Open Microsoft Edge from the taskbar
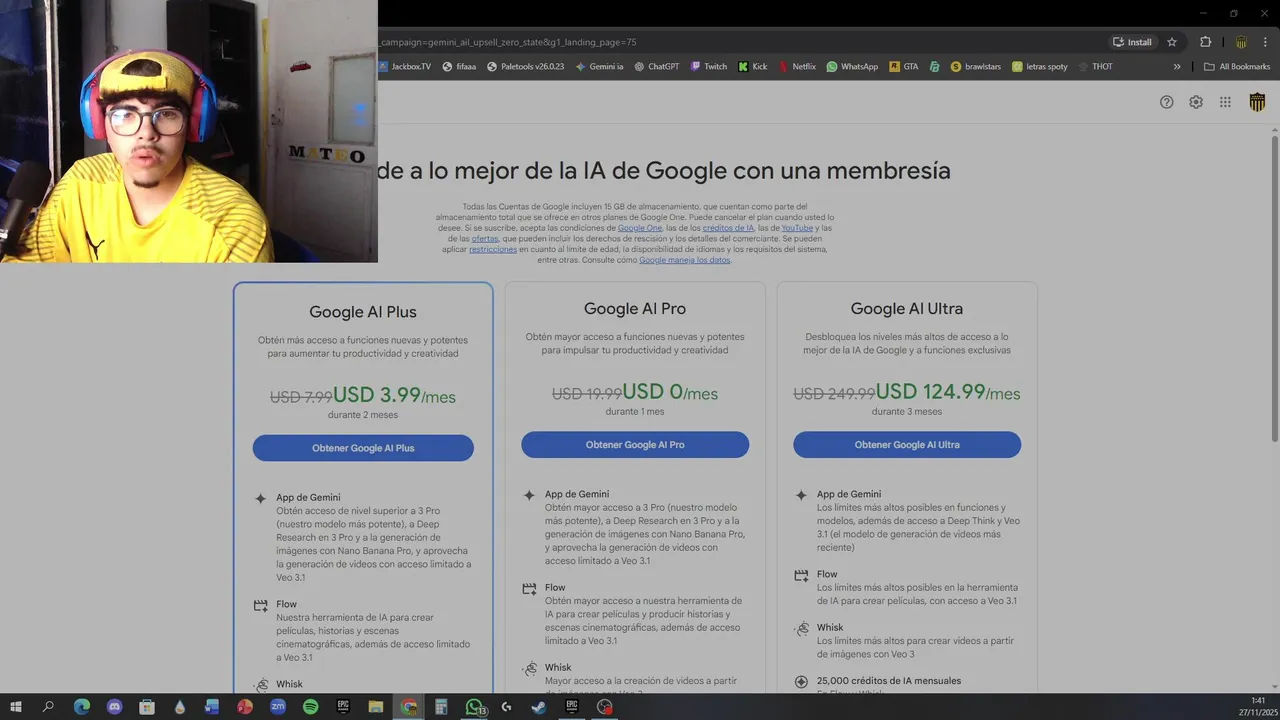 (81, 707)
